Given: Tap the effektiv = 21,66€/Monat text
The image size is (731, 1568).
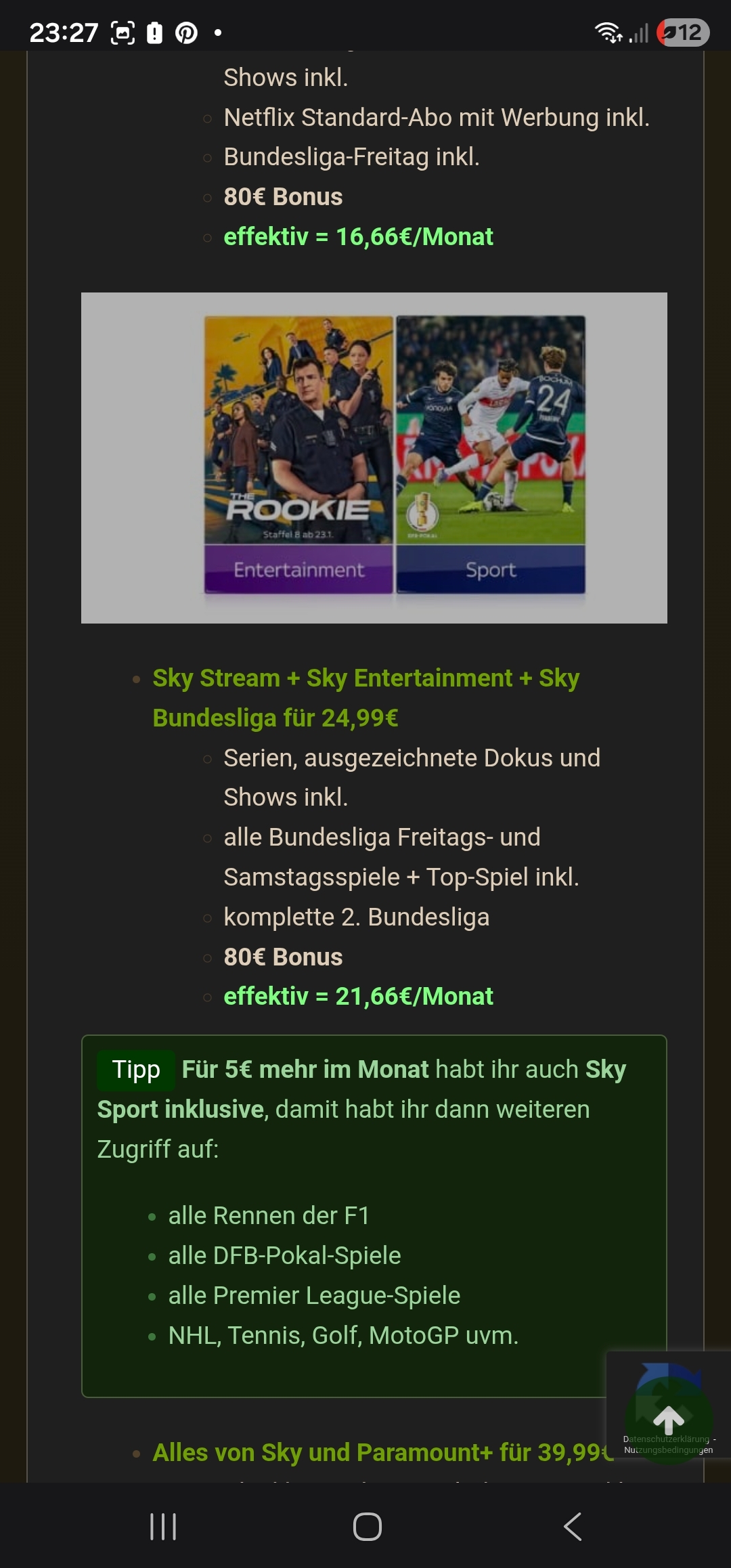Looking at the screenshot, I should [x=358, y=997].
